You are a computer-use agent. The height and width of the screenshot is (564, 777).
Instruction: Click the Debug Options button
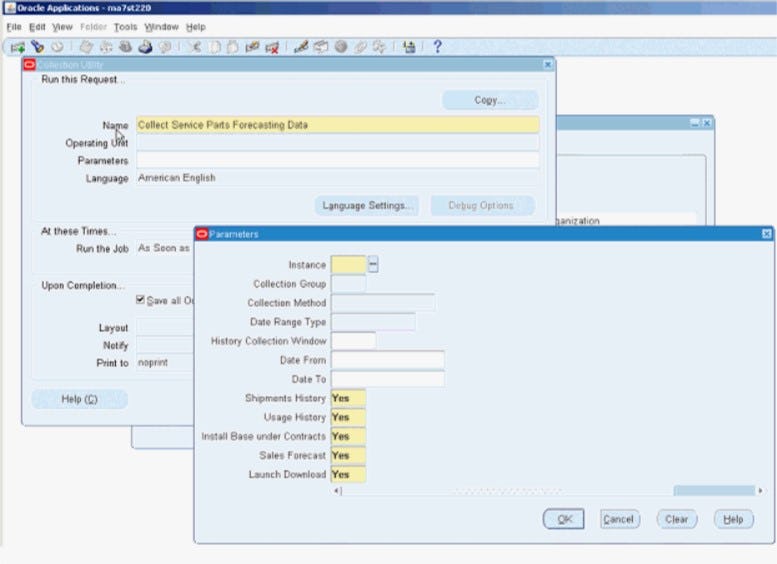pyautogui.click(x=482, y=205)
